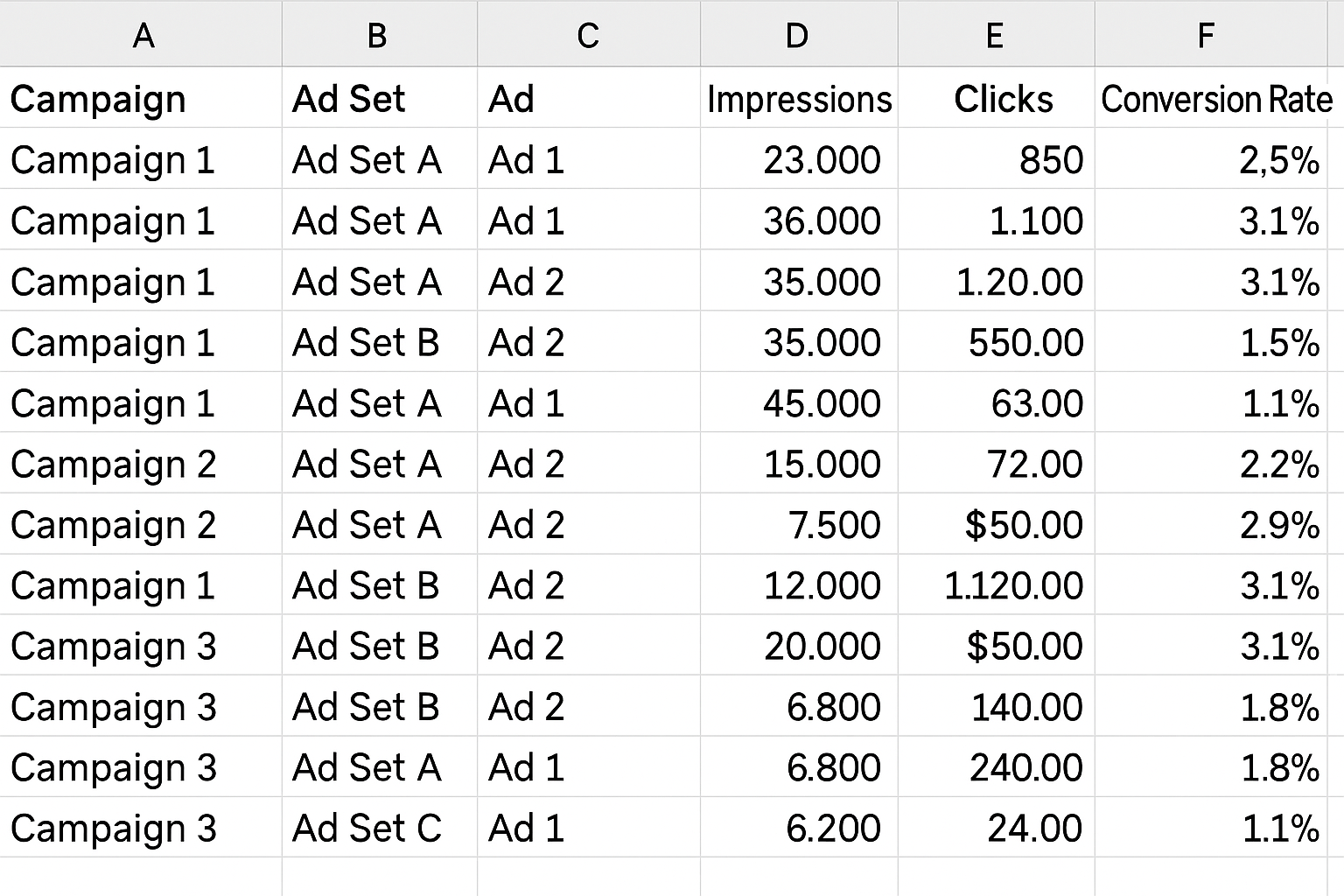The height and width of the screenshot is (896, 1344).
Task: Select column header C
Action: [588, 35]
